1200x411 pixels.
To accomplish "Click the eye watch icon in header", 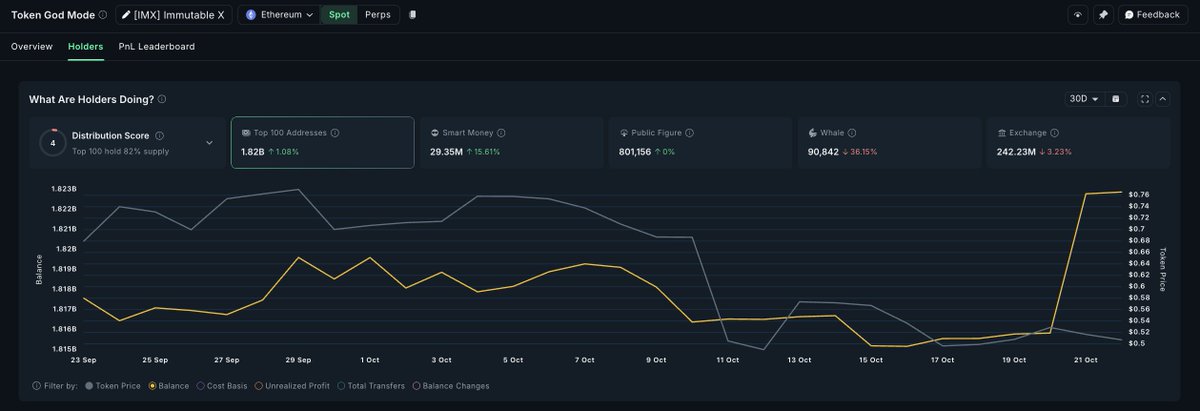I will coord(1078,15).
